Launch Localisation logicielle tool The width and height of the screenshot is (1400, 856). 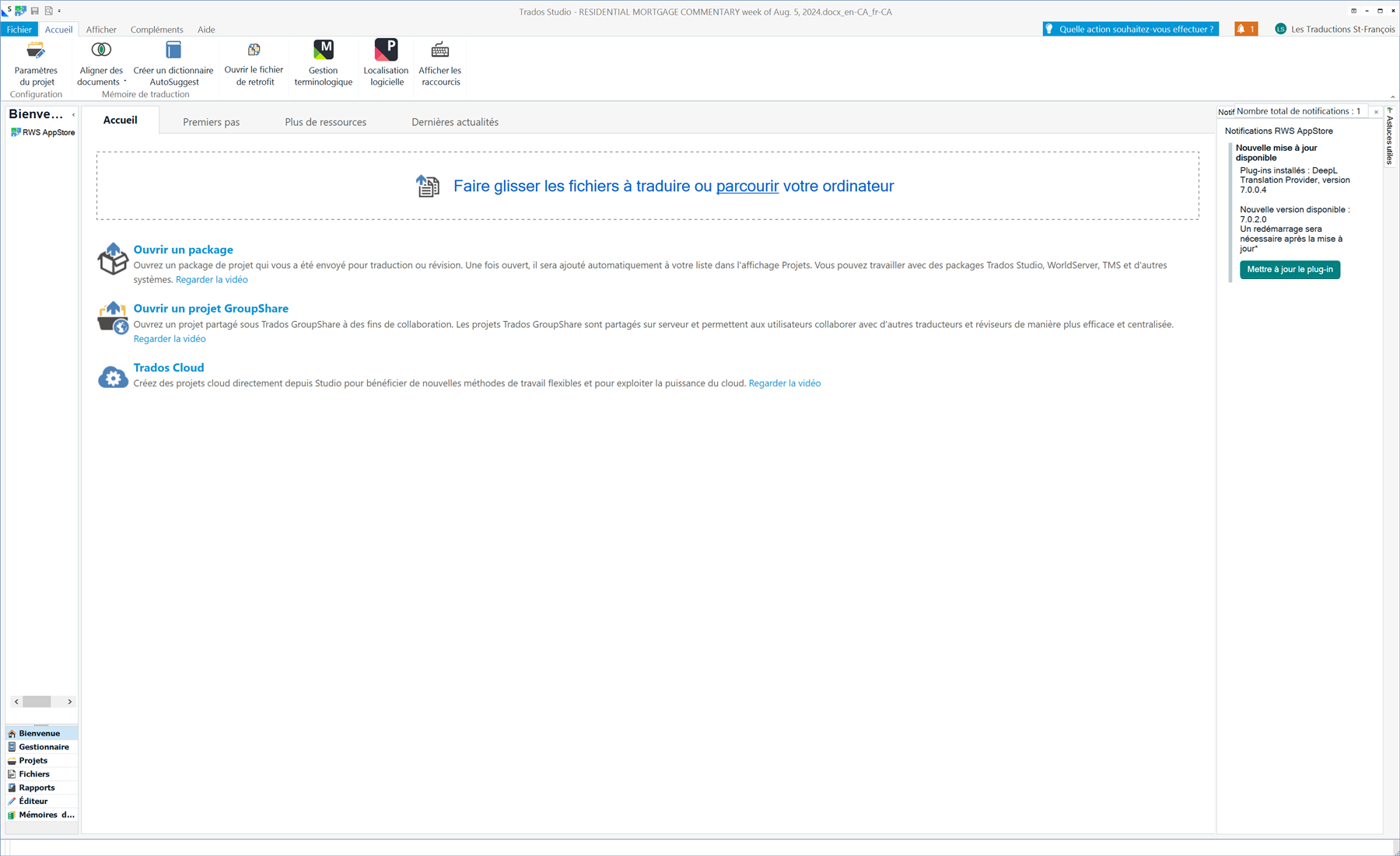[x=386, y=51]
